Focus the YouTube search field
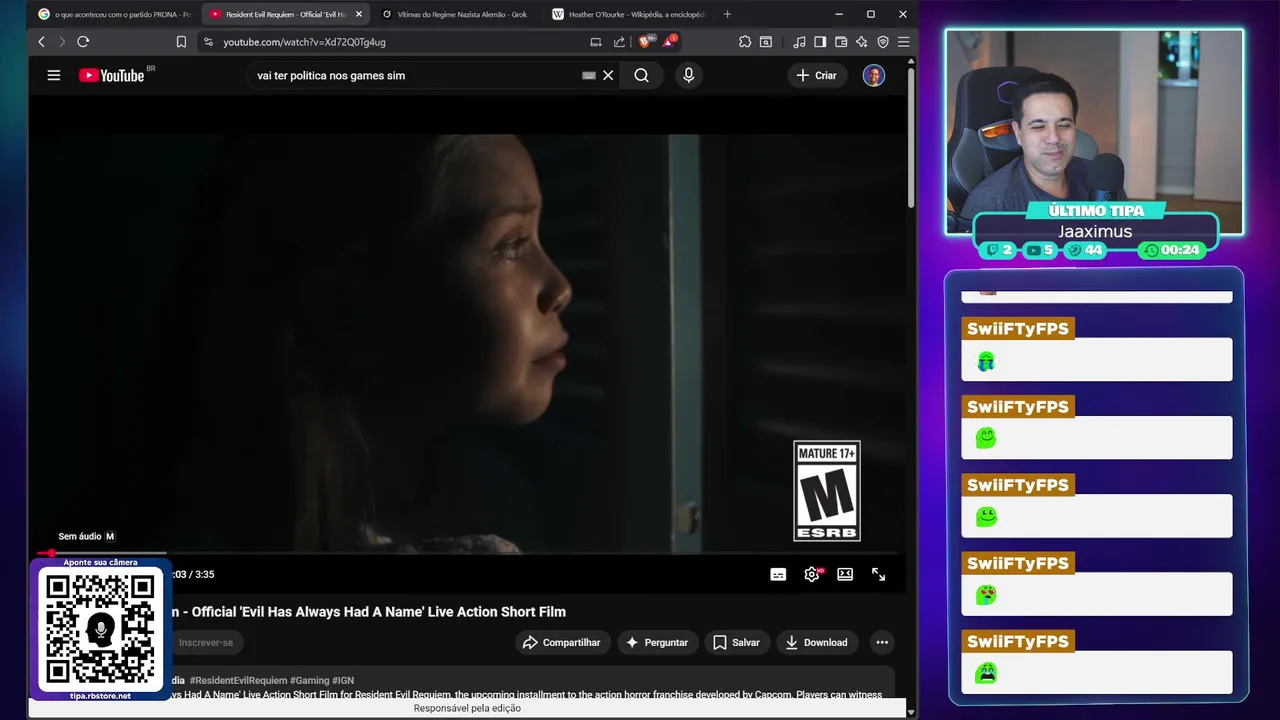Image resolution: width=1280 pixels, height=720 pixels. (x=415, y=75)
